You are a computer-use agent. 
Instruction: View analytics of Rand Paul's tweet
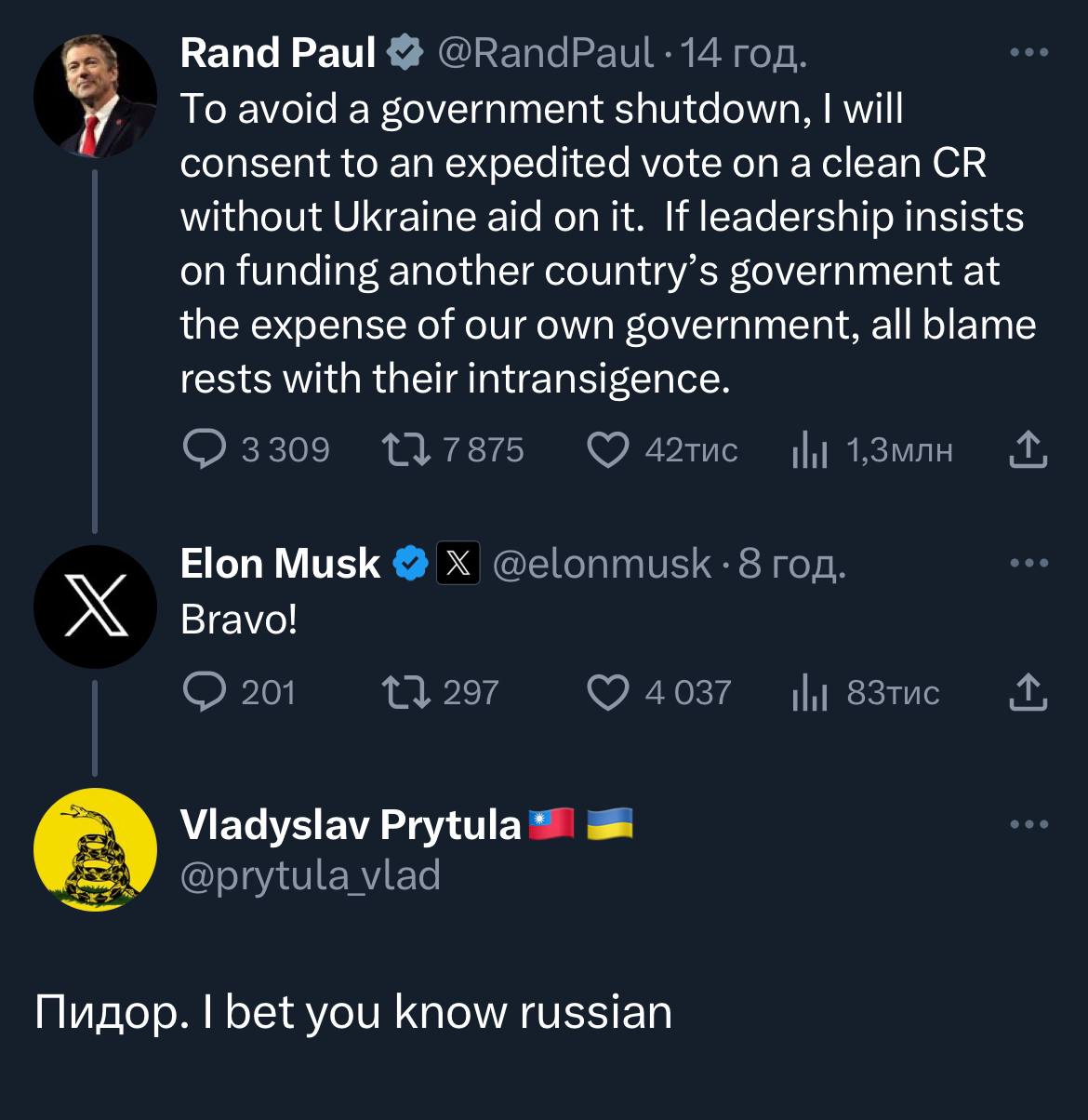(x=809, y=451)
